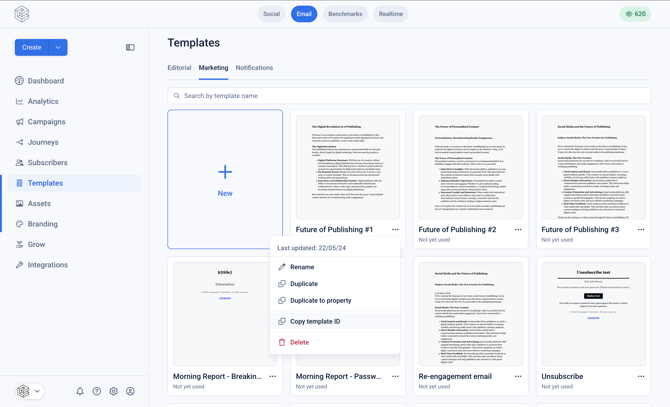Open settings gear in sidebar footer

coord(113,391)
